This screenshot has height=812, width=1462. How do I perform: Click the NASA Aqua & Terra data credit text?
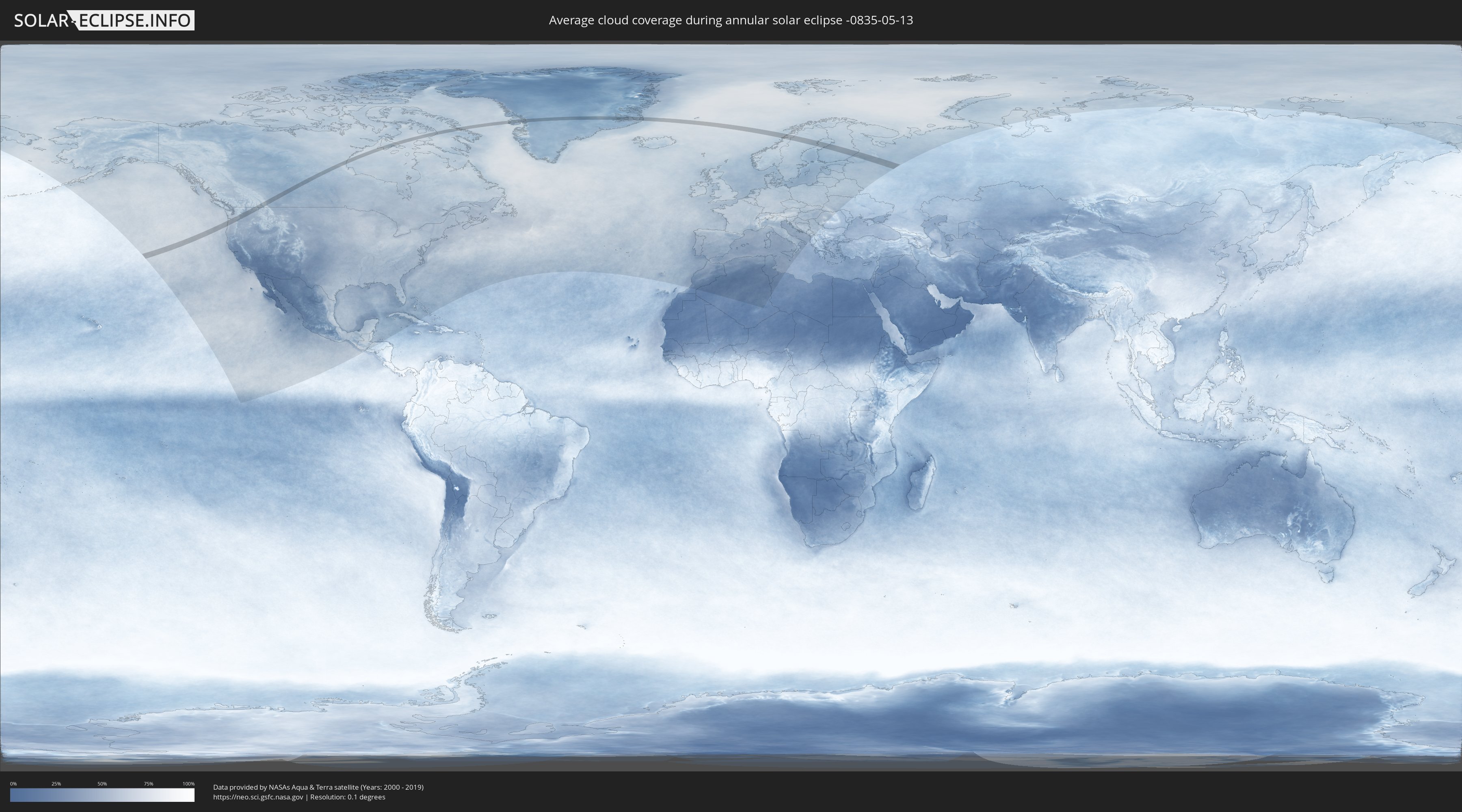click(x=318, y=787)
